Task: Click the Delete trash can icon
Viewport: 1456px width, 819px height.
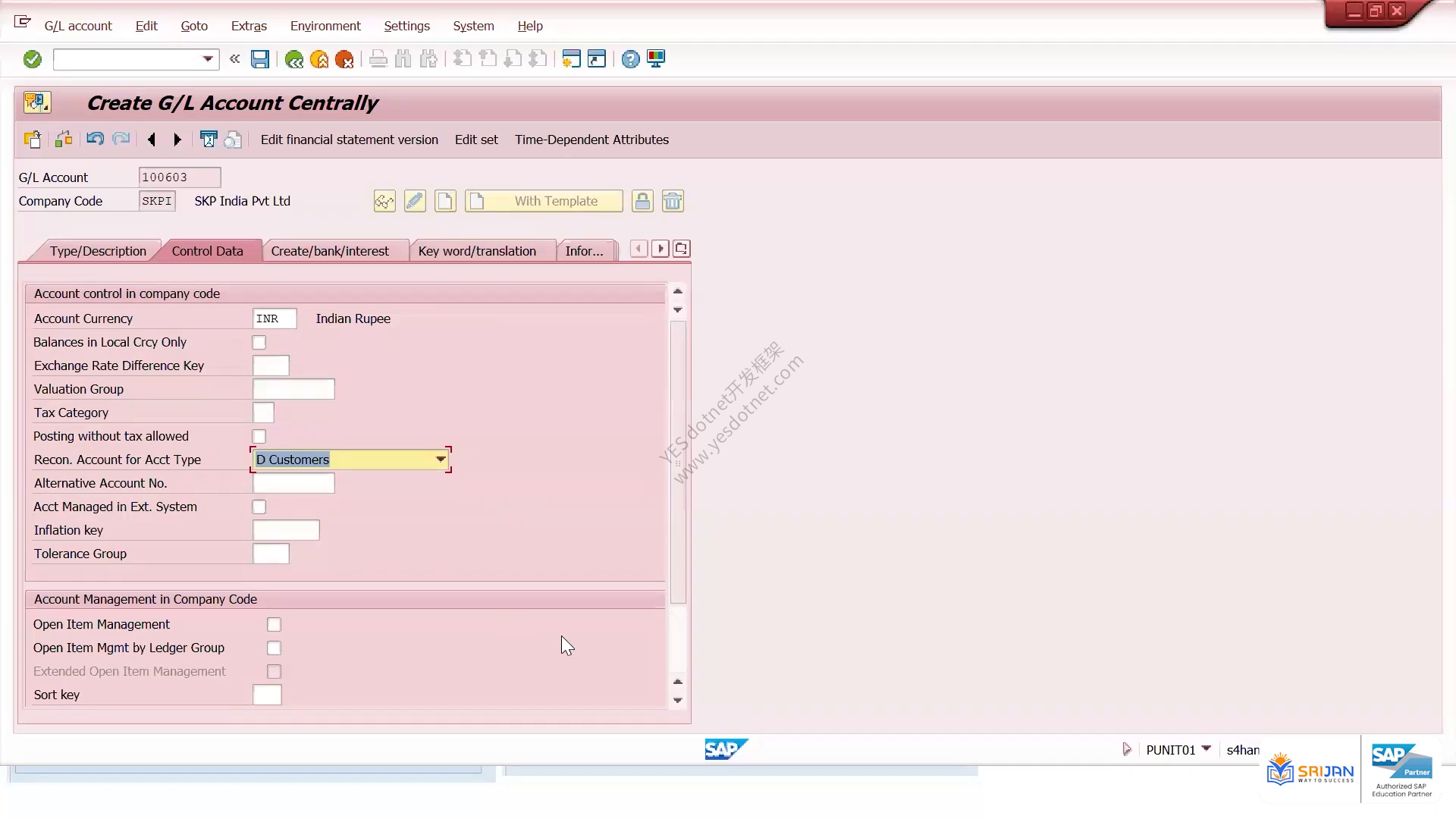Action: point(673,201)
